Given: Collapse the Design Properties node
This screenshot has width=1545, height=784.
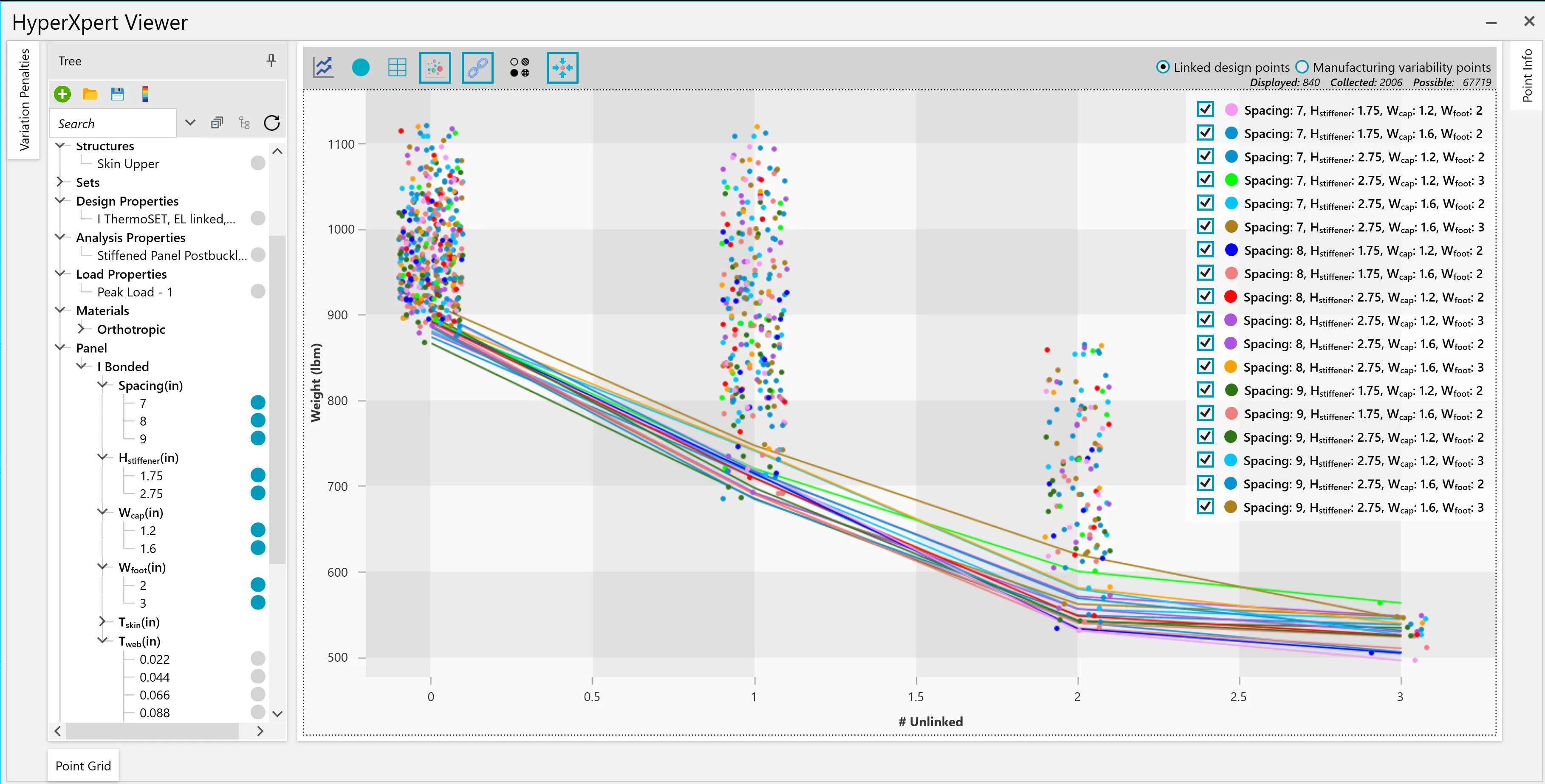Looking at the screenshot, I should 60,200.
